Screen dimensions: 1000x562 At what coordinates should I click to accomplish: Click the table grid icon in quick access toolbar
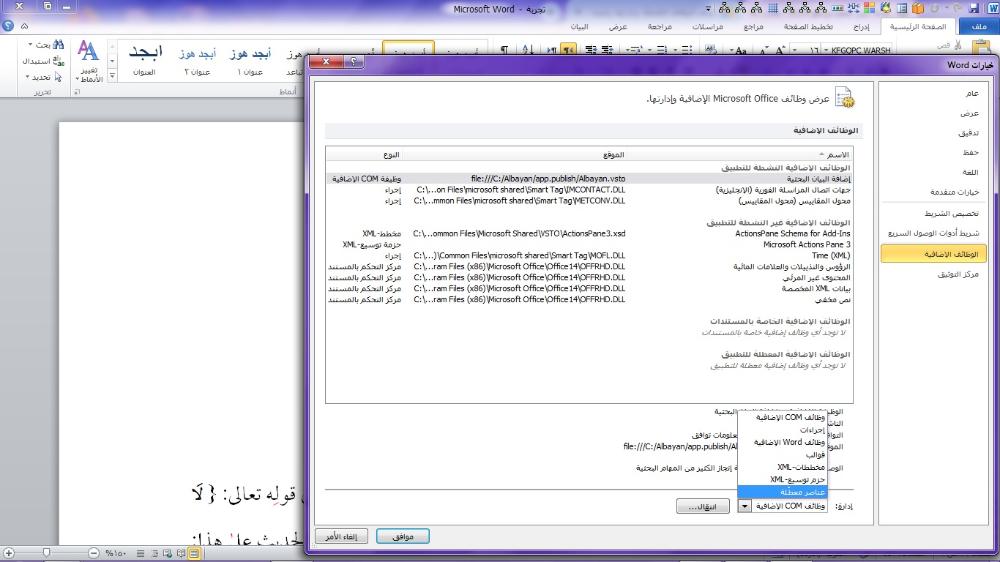pyautogui.click(x=773, y=8)
